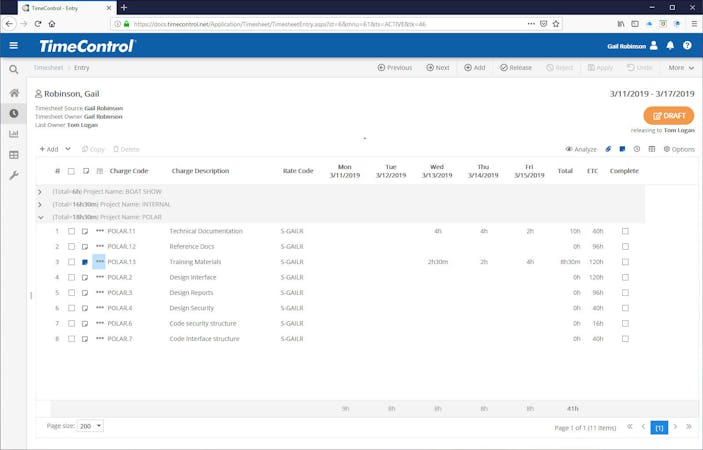Open the help question mark icon
Screen dimensions: 703x450
687,45
